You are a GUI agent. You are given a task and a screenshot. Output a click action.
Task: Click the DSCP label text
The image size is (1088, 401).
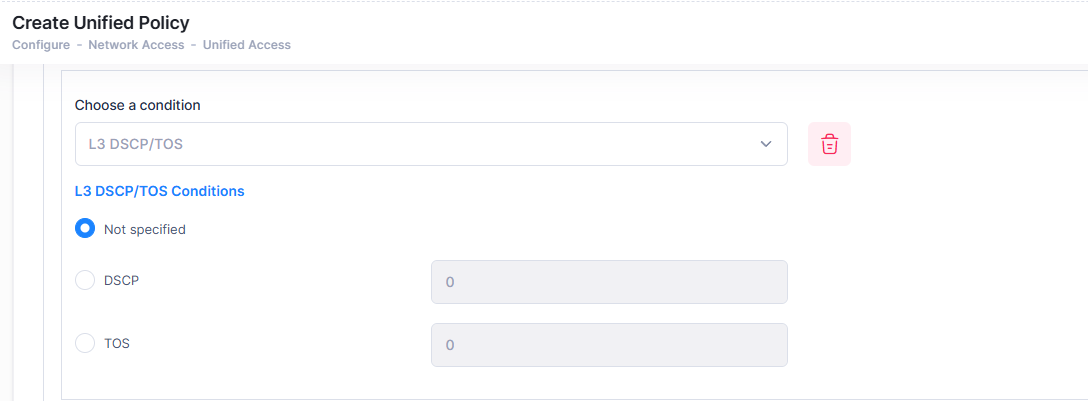pyautogui.click(x=121, y=281)
